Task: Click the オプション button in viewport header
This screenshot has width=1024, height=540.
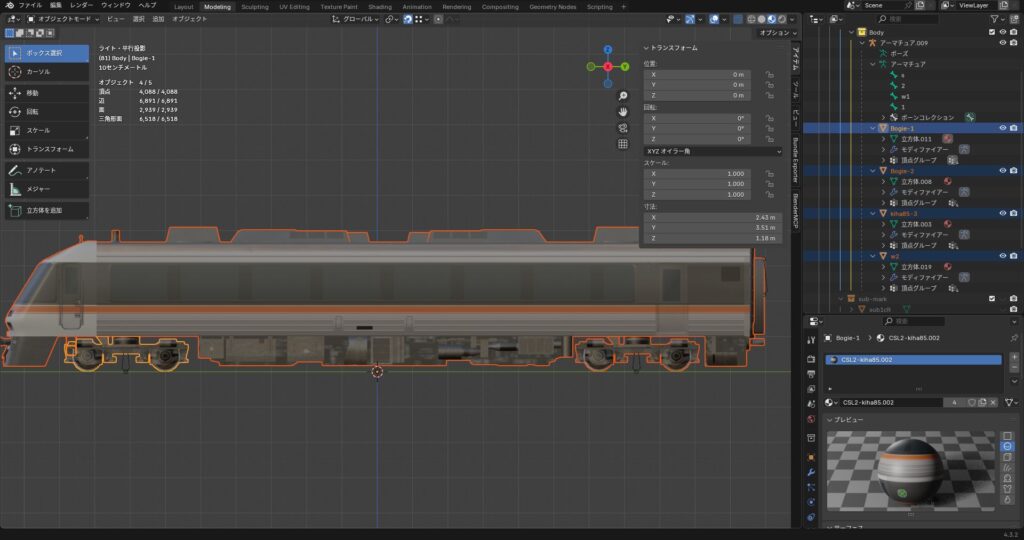Action: [775, 32]
